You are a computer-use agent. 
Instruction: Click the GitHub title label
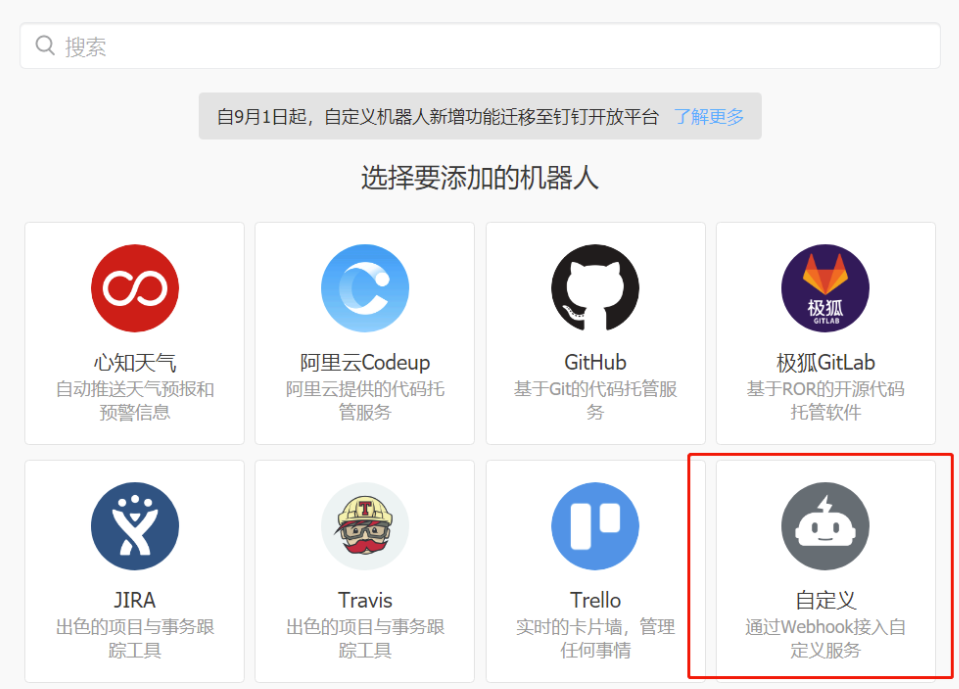point(595,363)
